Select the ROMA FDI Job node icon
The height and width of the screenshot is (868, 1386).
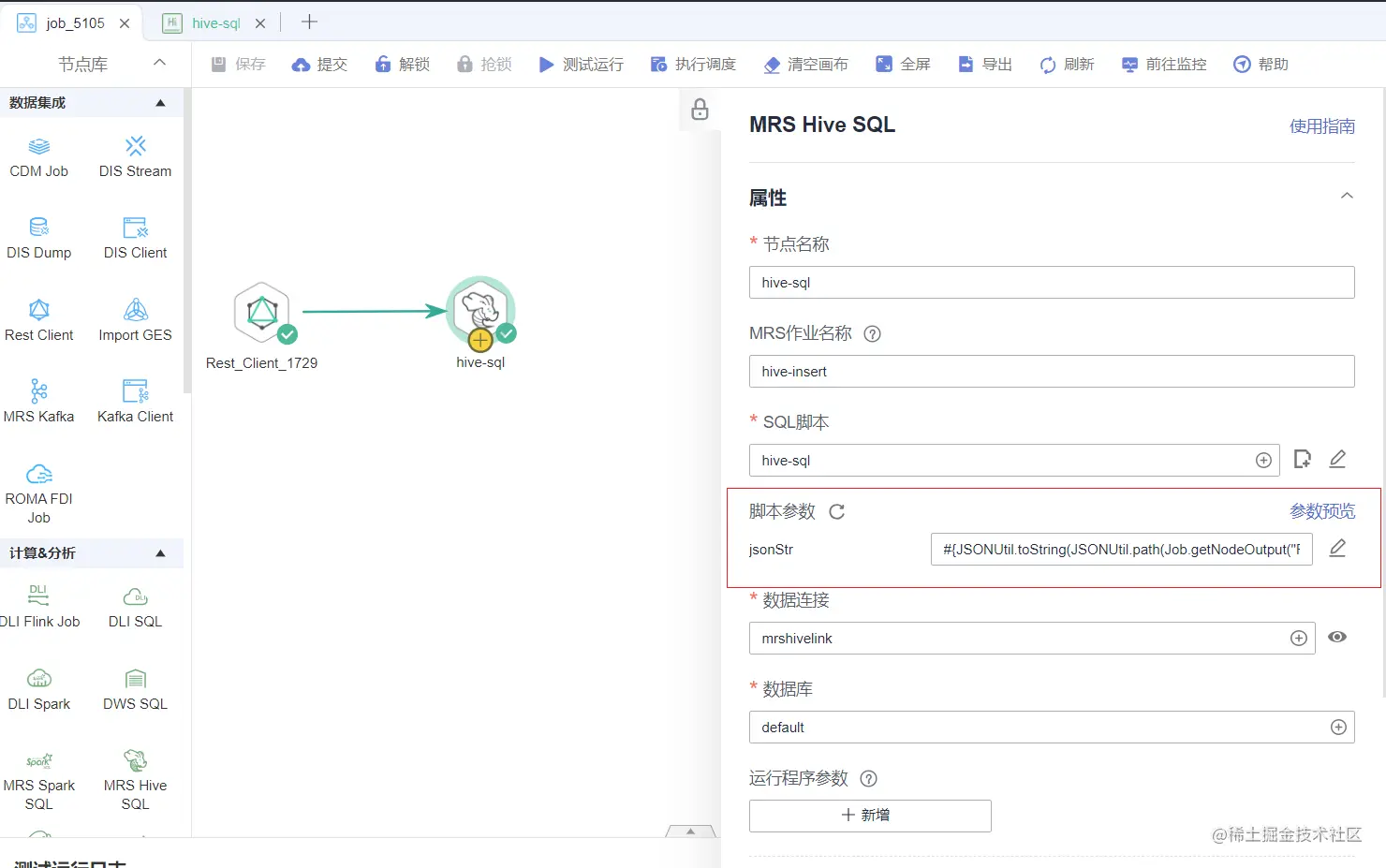point(39,474)
